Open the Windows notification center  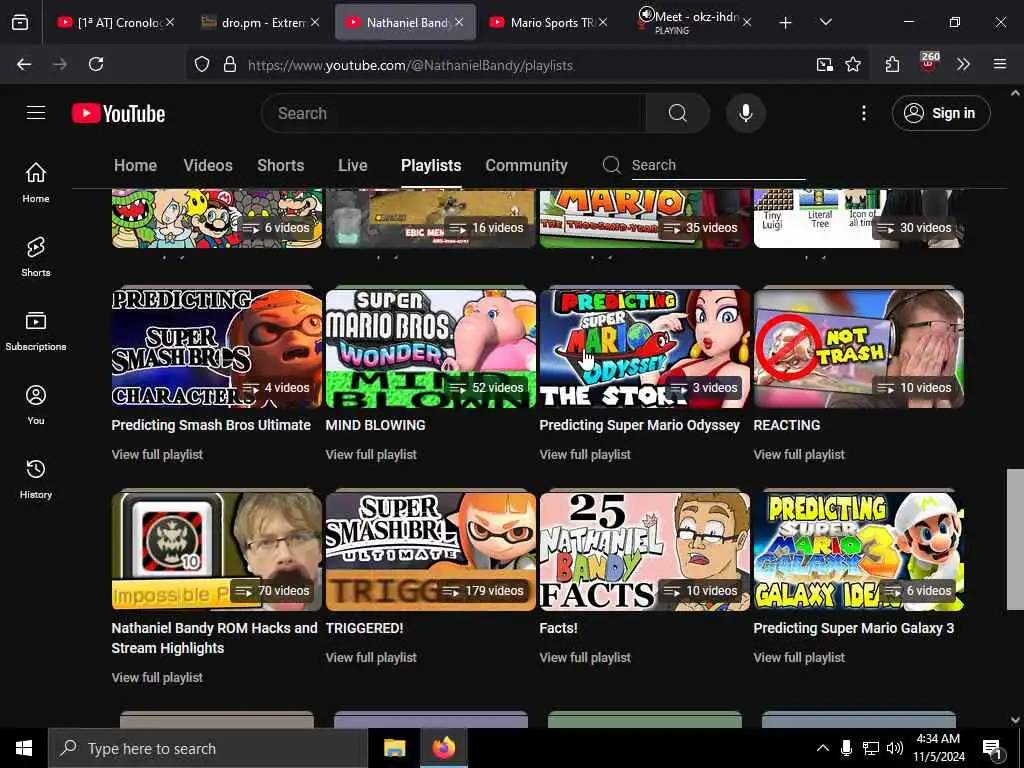[991, 748]
